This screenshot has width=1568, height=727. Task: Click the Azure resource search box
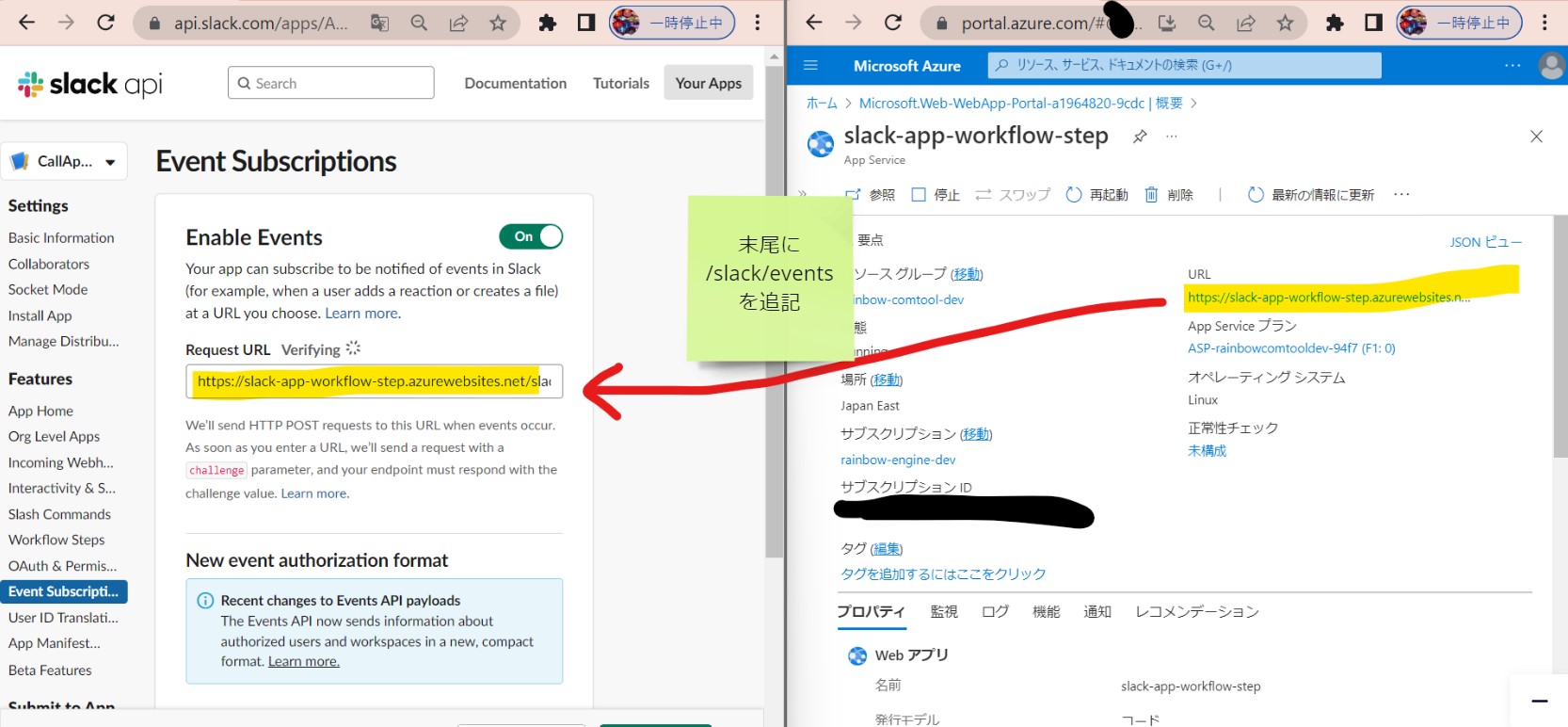pos(1185,65)
